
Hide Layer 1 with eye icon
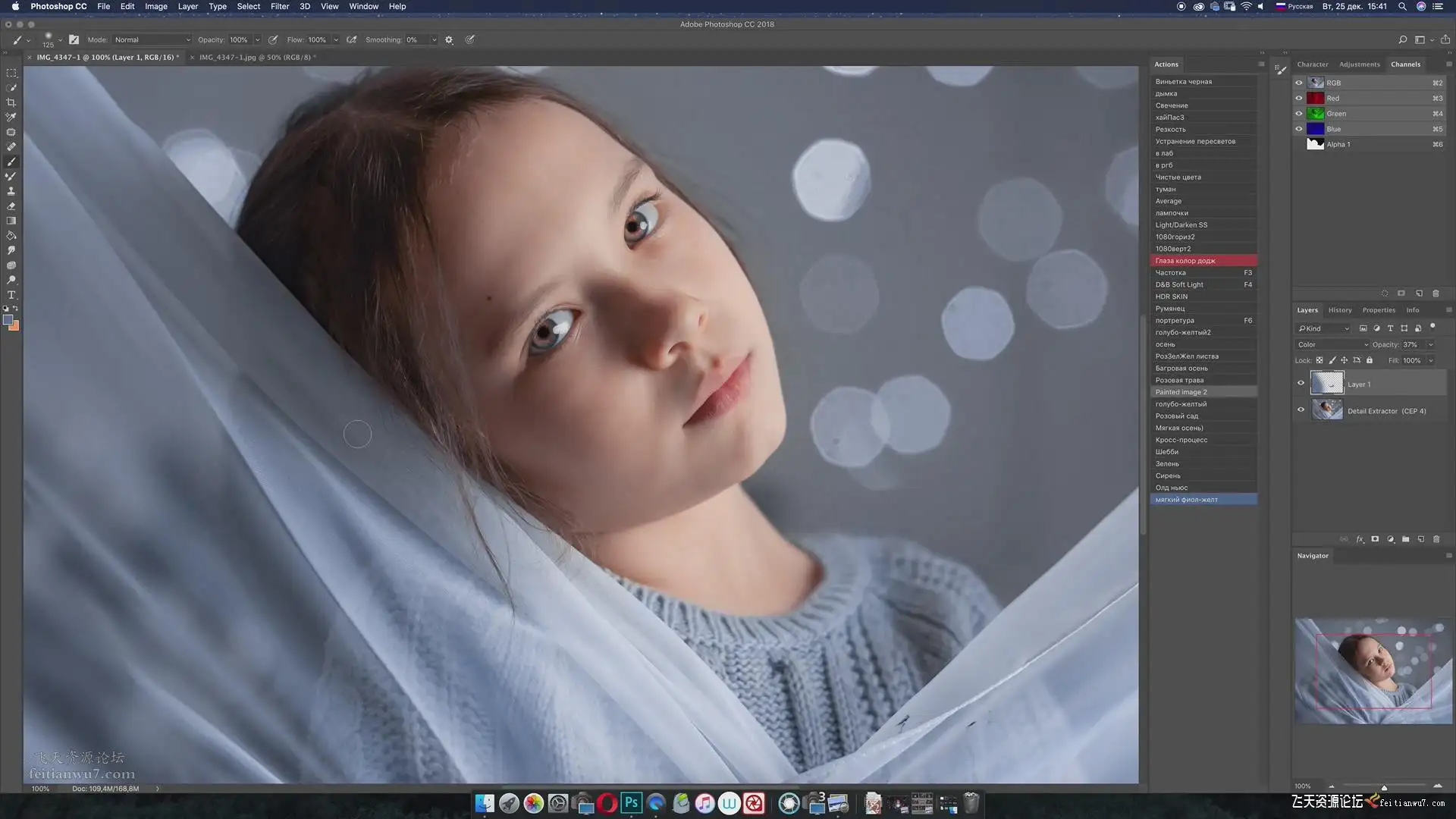(1301, 383)
